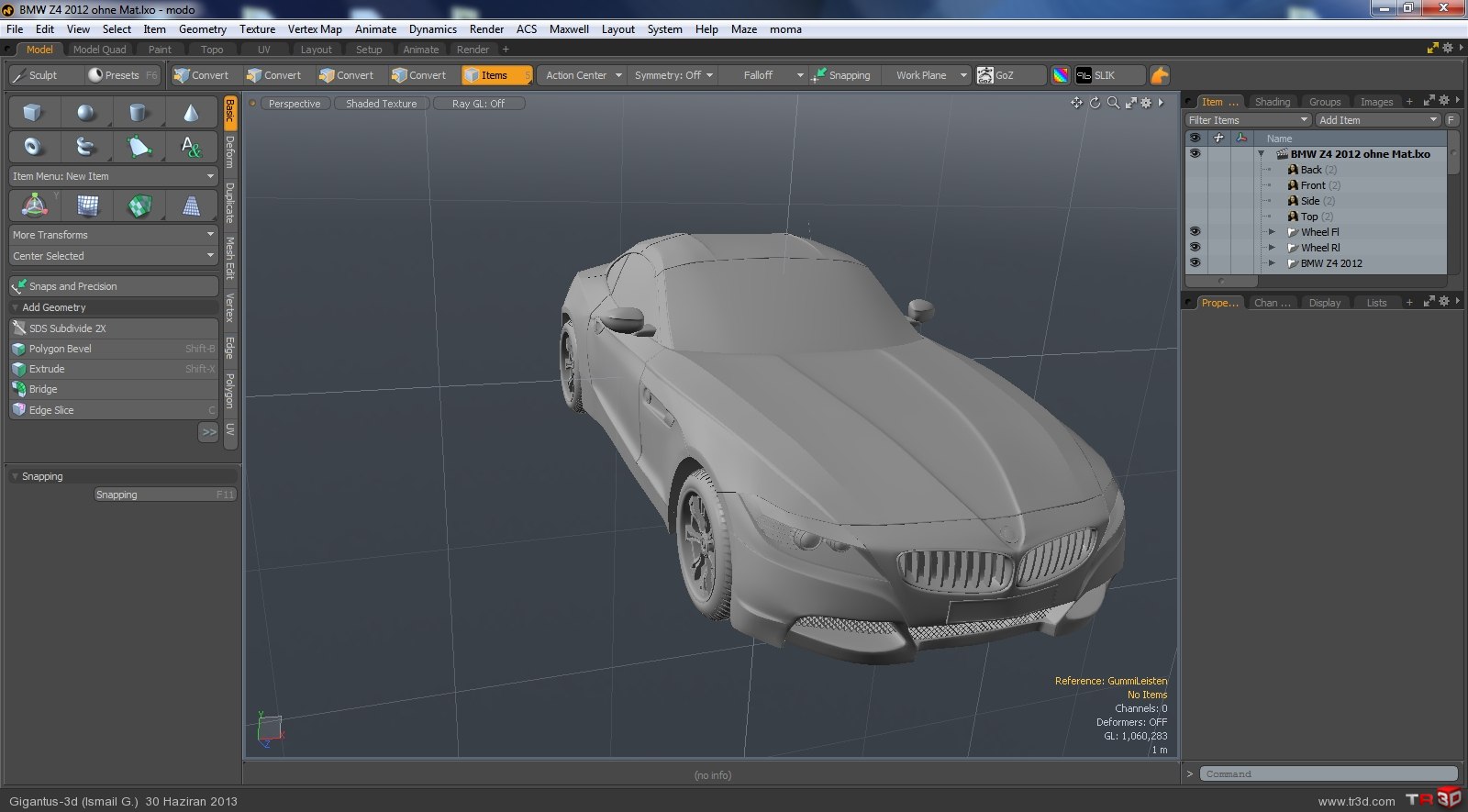
Task: Collapse the Add Geometry section
Action: pos(16,307)
